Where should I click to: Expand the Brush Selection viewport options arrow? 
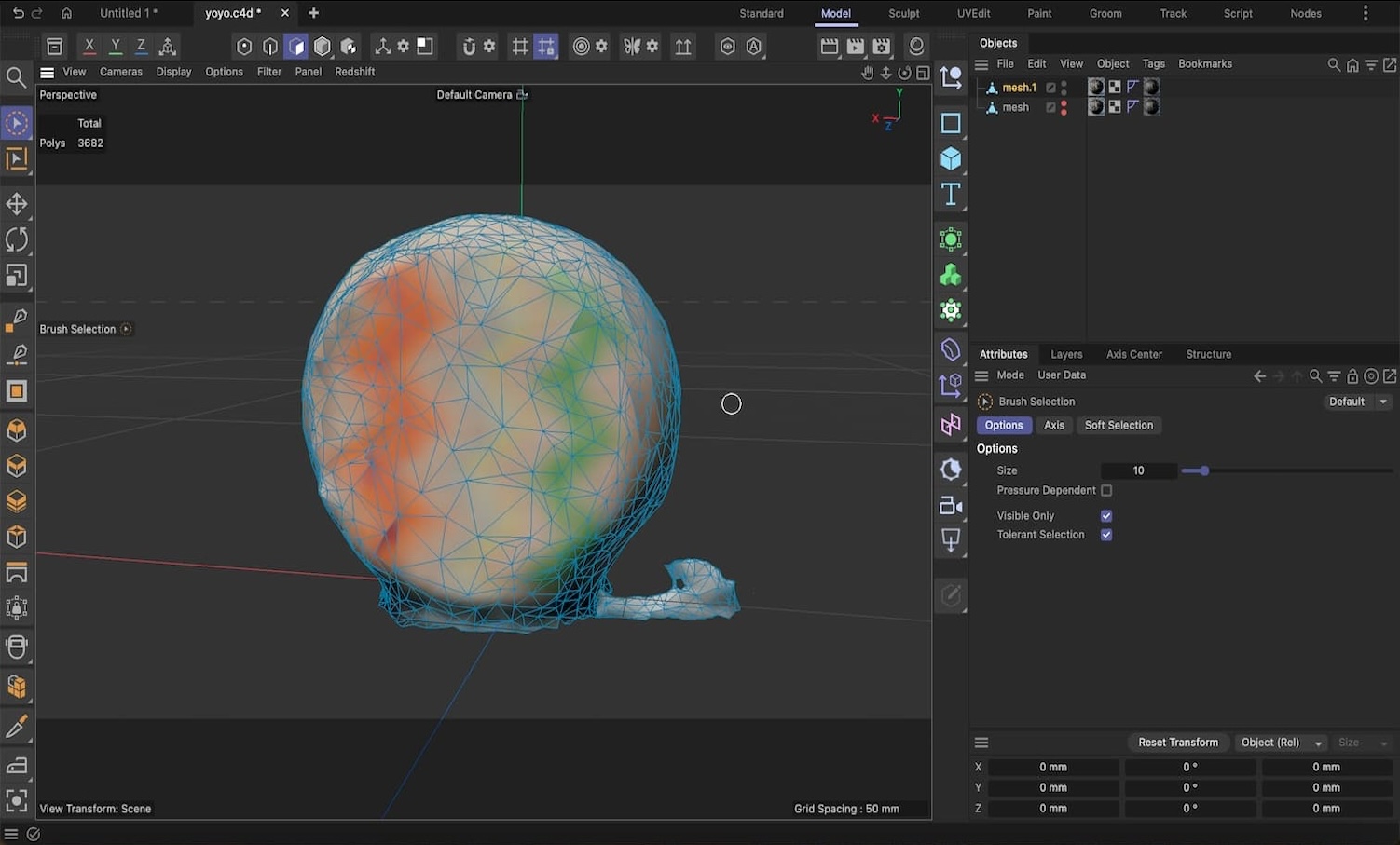(126, 329)
